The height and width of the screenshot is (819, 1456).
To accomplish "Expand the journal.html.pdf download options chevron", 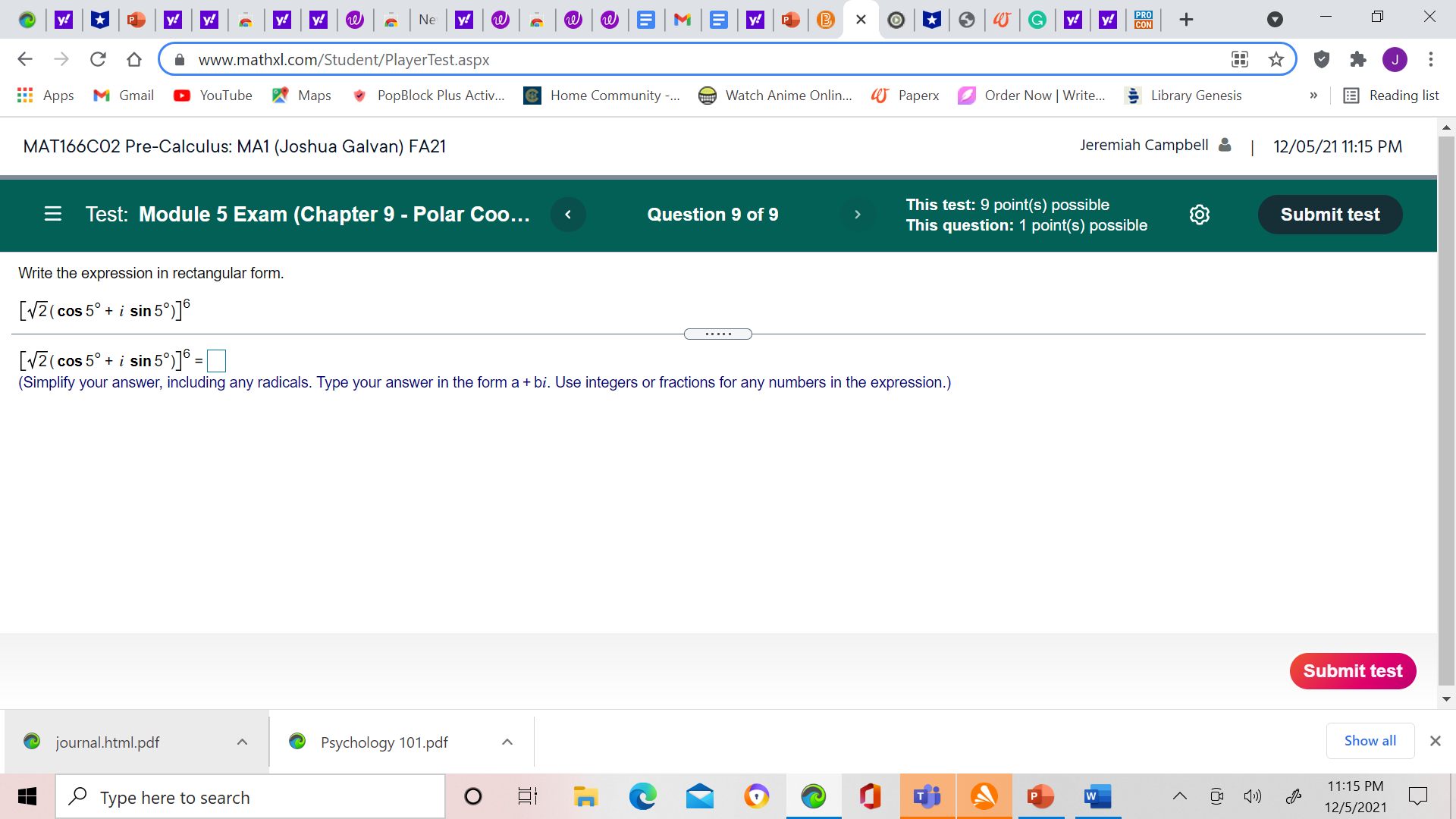I will pos(242,742).
